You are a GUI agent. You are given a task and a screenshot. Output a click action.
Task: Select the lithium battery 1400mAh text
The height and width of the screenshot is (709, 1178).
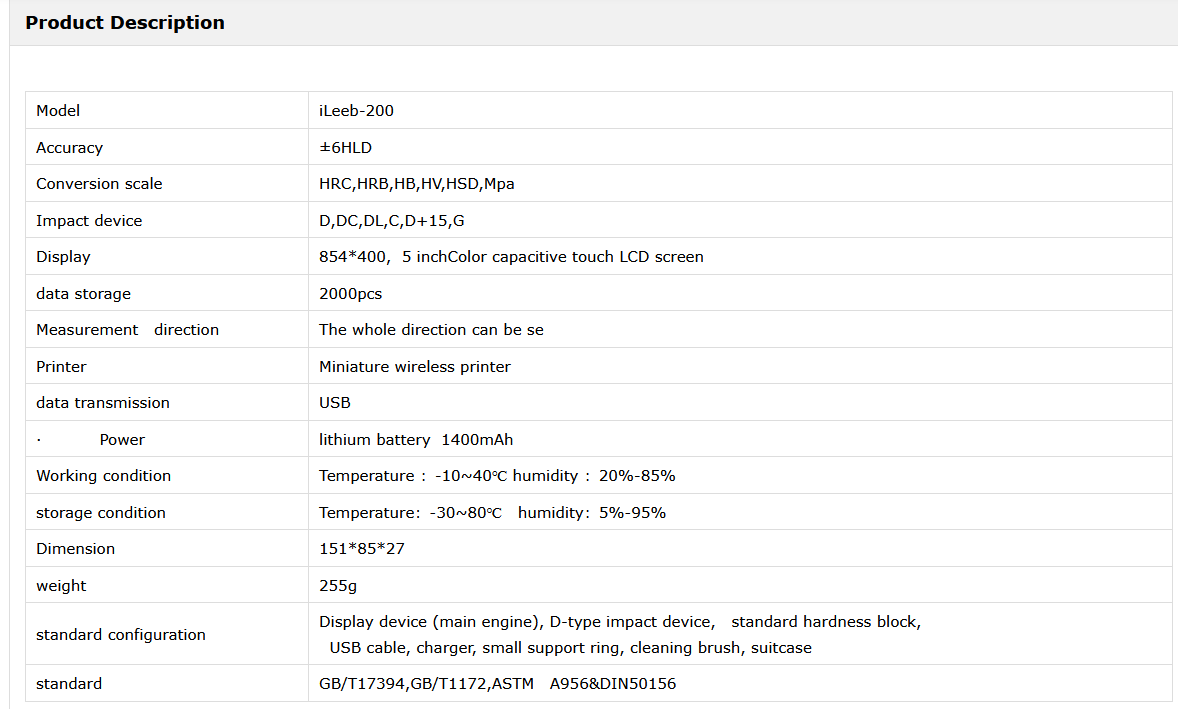(416, 440)
